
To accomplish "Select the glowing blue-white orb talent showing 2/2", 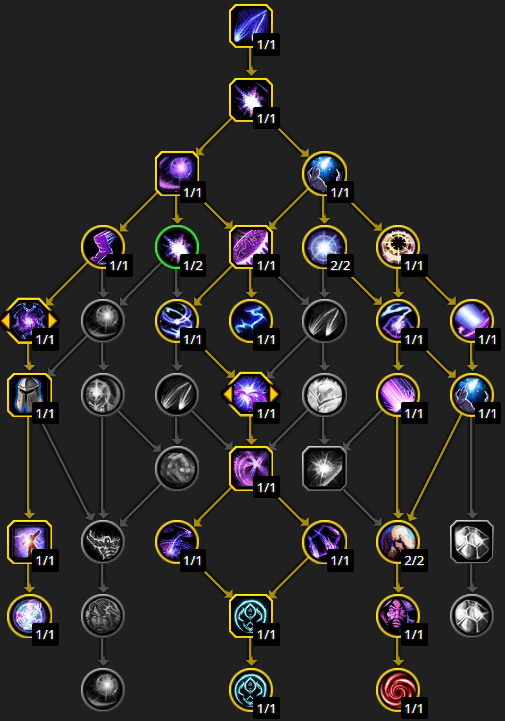I will coord(324,247).
